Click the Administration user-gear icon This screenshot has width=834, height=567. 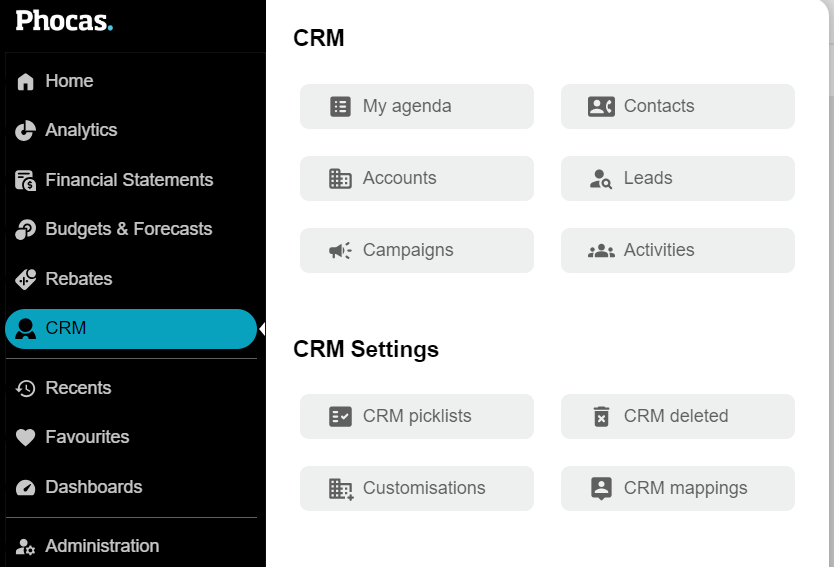[x=26, y=547]
